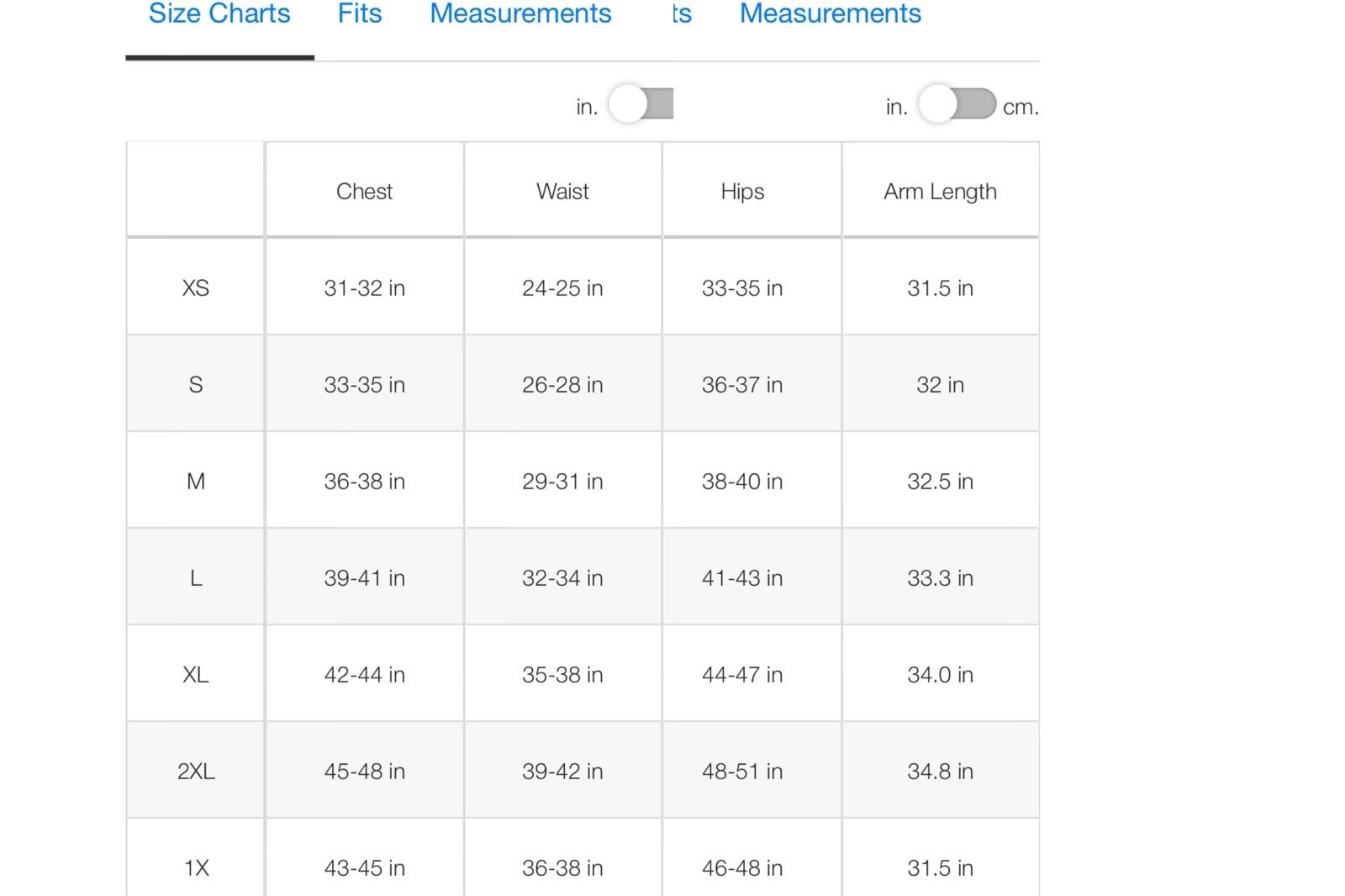Open the rightmost Measurements tab
This screenshot has height=896, width=1345.
(x=831, y=13)
